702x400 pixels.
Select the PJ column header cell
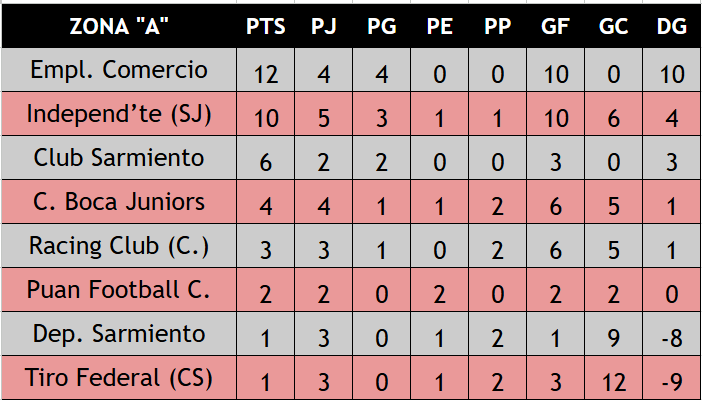[x=324, y=26]
